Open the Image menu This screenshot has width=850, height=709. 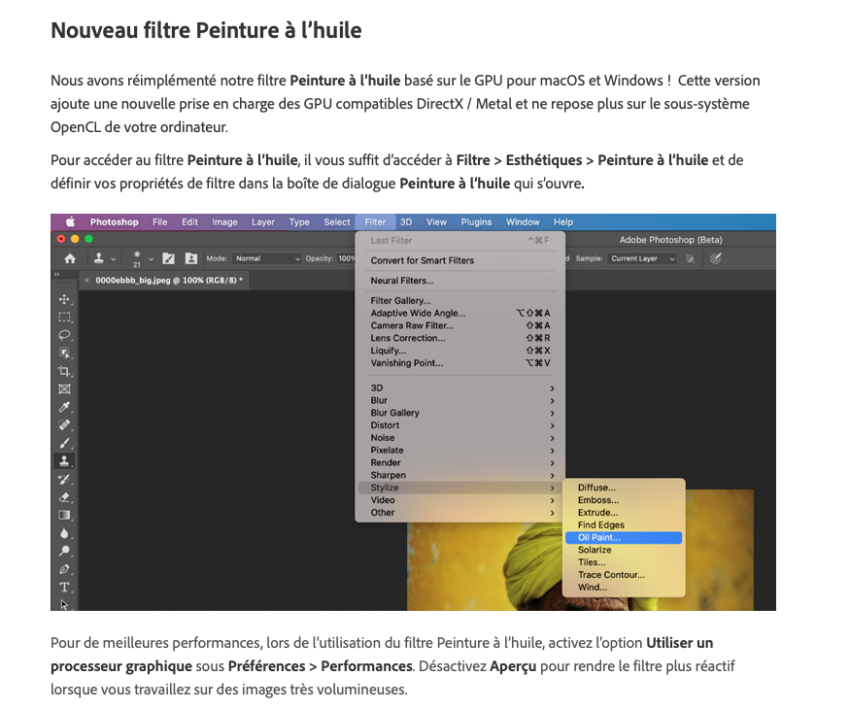point(225,222)
